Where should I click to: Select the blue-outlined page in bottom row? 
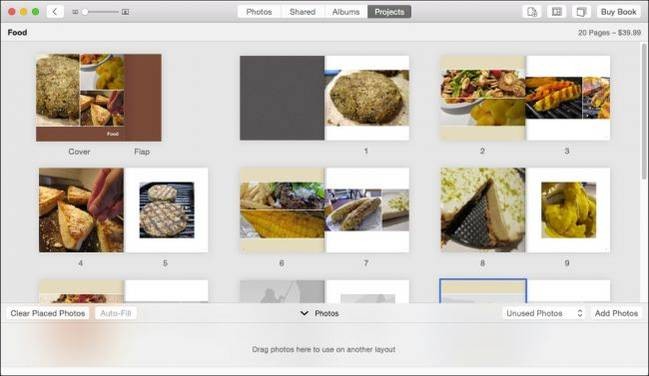pos(483,291)
